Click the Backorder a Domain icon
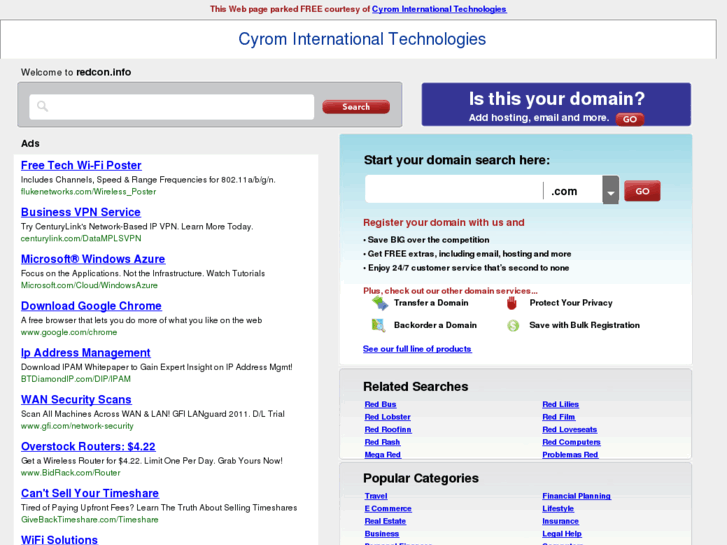Screen dimensions: 727x545 tap(378, 325)
